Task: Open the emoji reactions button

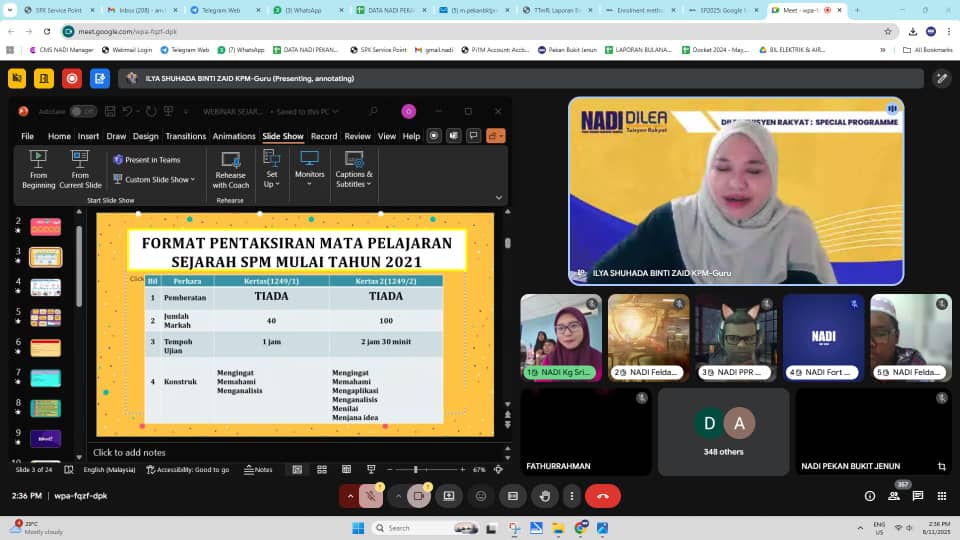Action: tap(481, 496)
